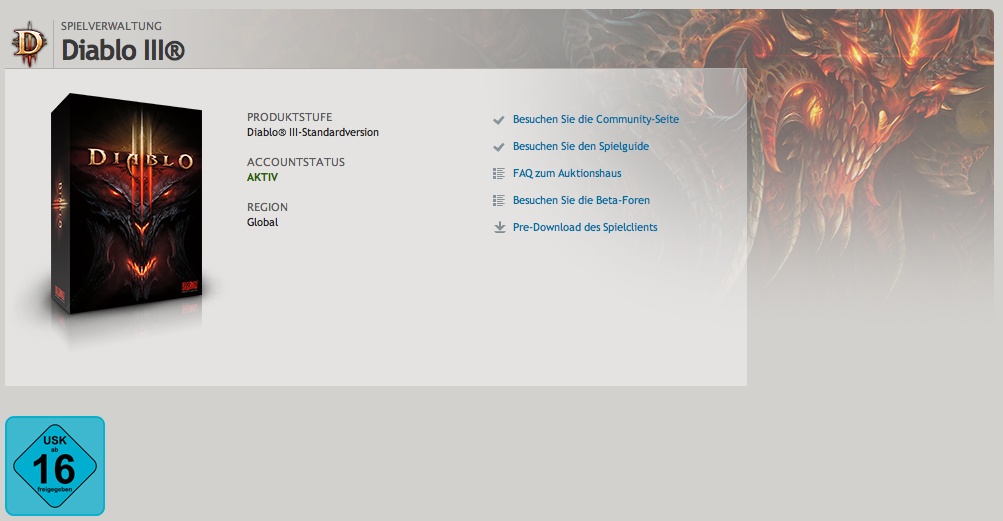The image size is (1003, 521).
Task: Click the Diablo III logo icon in header
Action: tap(29, 44)
